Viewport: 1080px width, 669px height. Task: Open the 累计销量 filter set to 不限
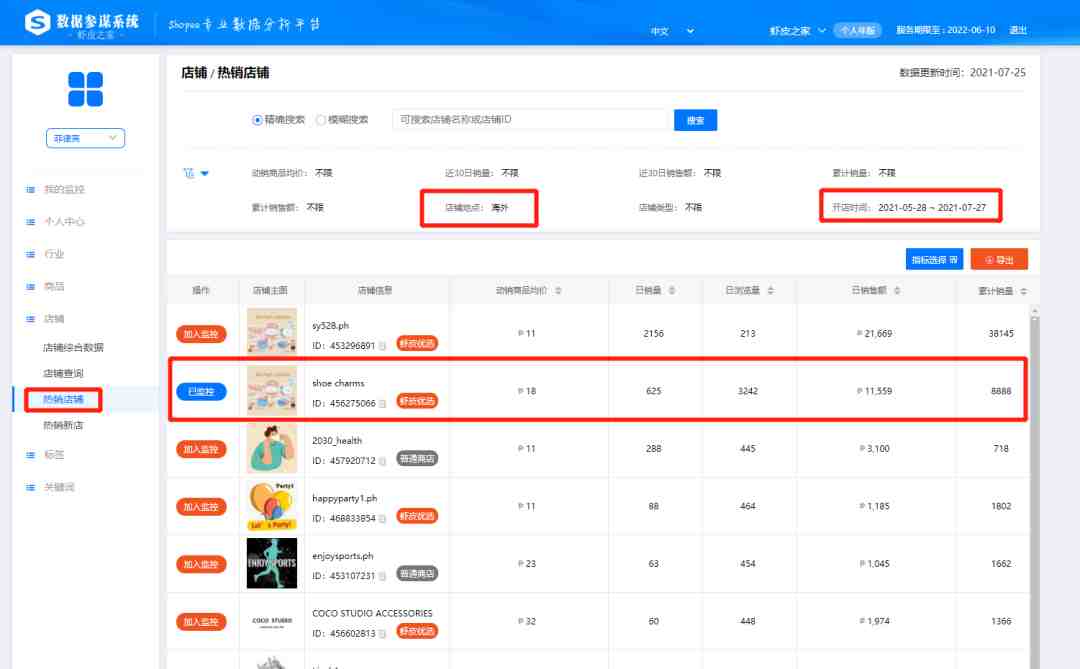(864, 173)
